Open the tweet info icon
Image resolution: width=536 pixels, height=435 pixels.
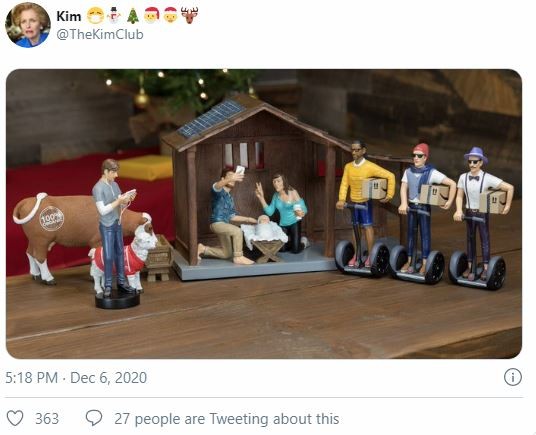[x=512, y=377]
